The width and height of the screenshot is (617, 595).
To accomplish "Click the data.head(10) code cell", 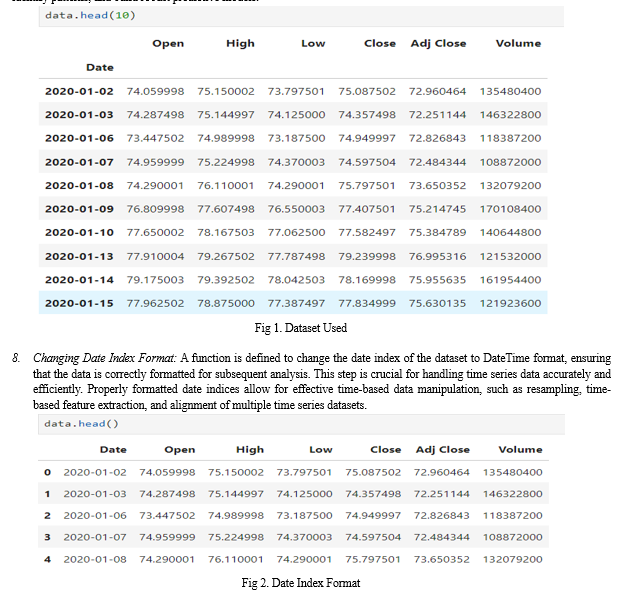I will pos(301,16).
